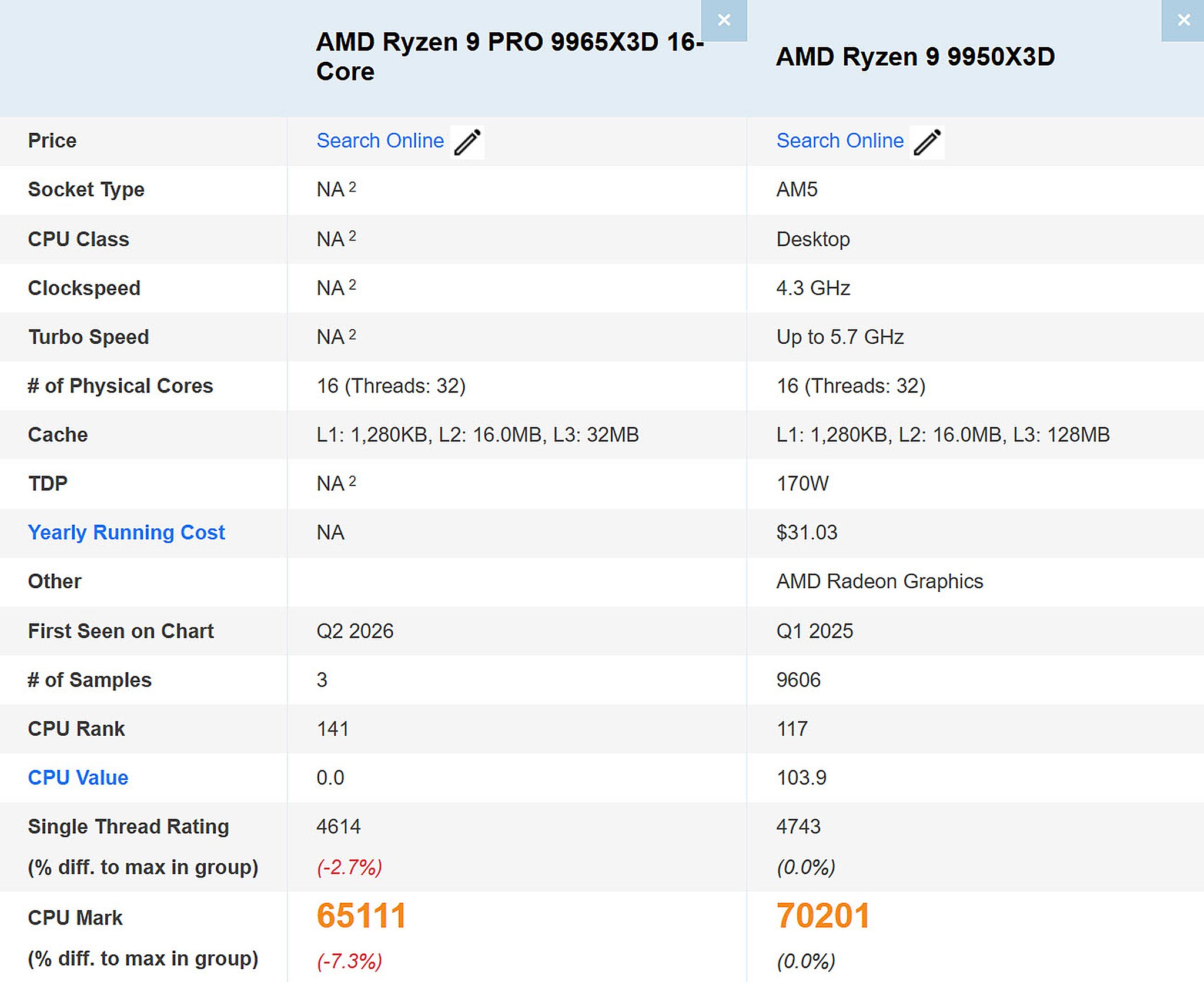Viewport: 1204px width, 982px height.
Task: Select the Desktop CPU class value
Action: point(813,239)
